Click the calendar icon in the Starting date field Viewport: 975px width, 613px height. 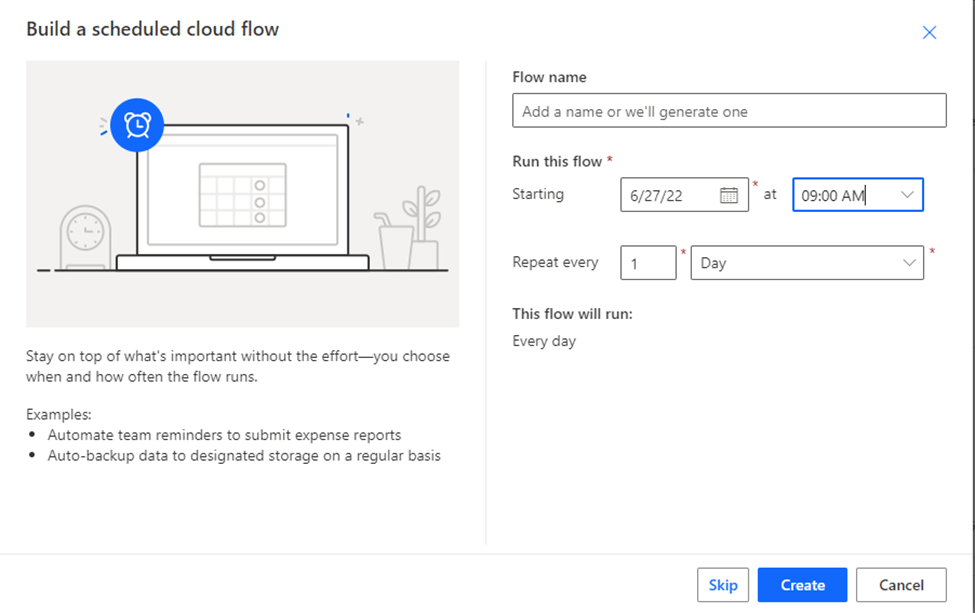[729, 195]
